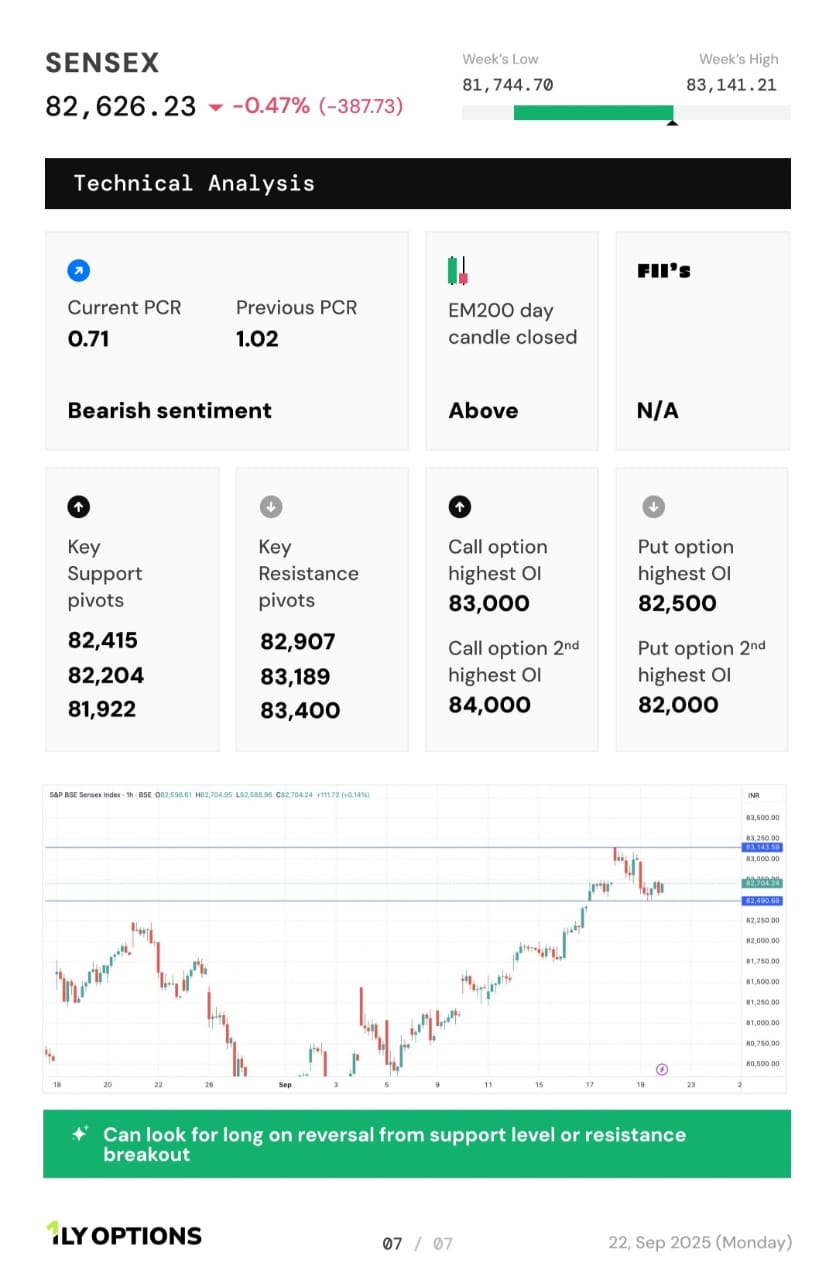The width and height of the screenshot is (836, 1280).
Task: Click the up-arrow icon above Key Support pivots
Action: (x=79, y=507)
